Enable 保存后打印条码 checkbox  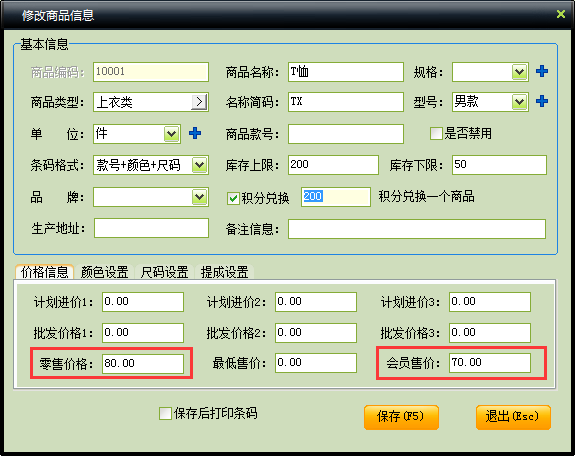[165, 413]
